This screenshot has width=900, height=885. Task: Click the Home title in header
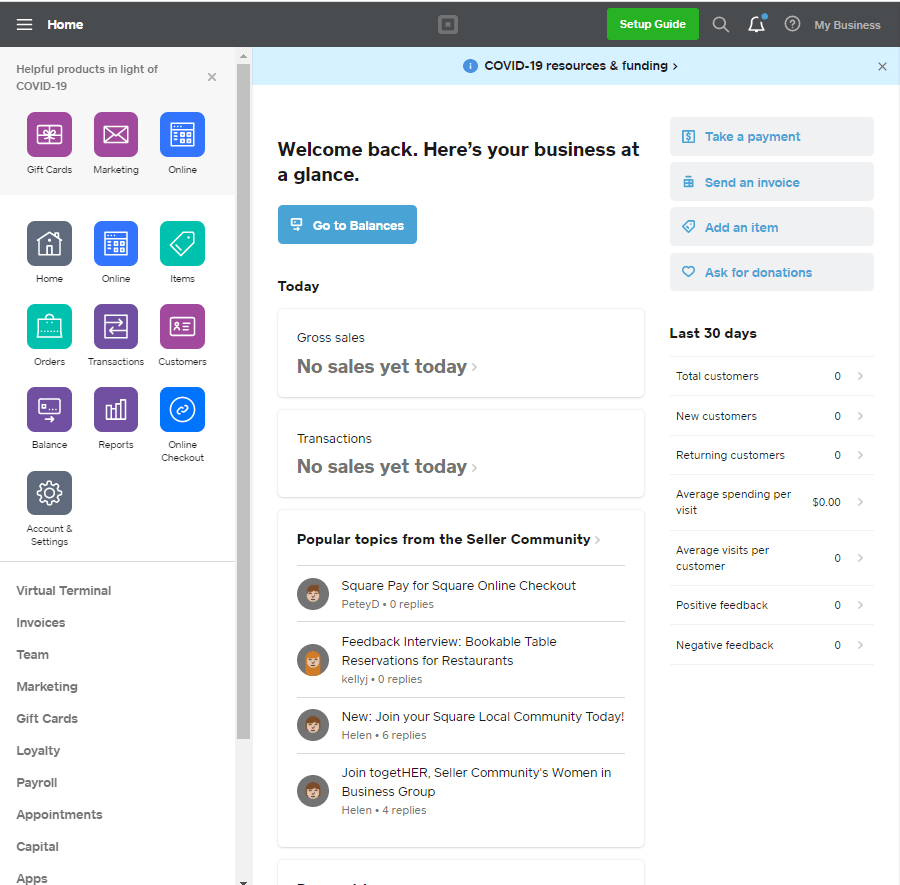(x=65, y=25)
